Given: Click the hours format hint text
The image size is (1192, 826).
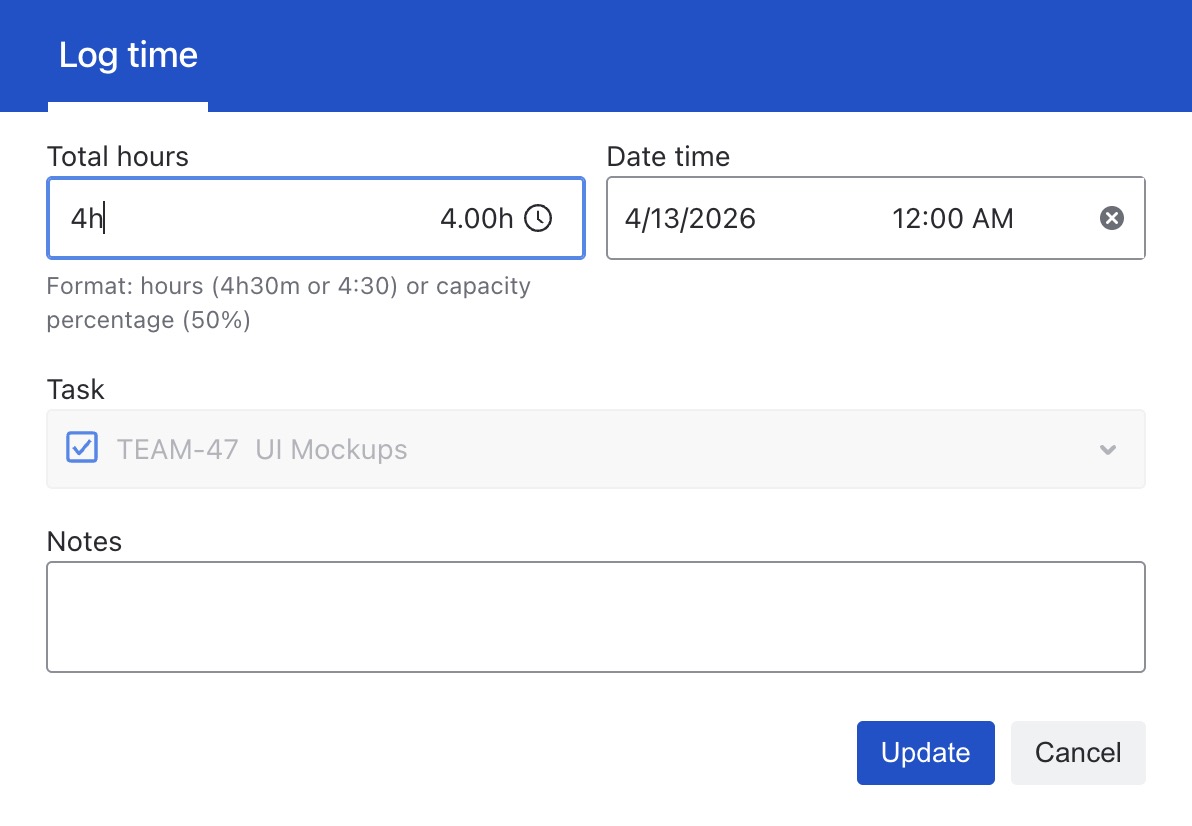Looking at the screenshot, I should click(x=288, y=303).
